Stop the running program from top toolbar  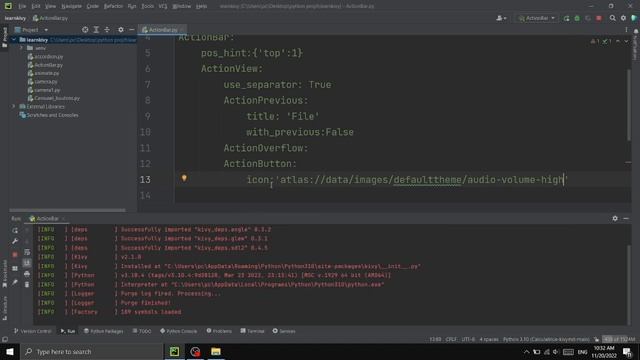[x=599, y=18]
